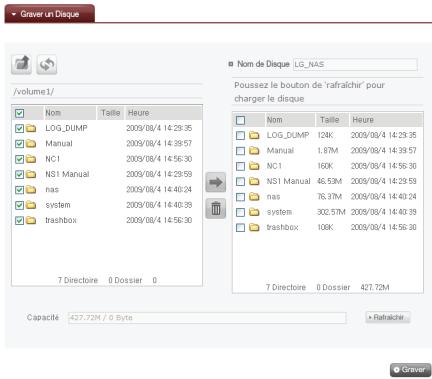Check system in the disc list
The image size is (432, 379).
[240, 212]
